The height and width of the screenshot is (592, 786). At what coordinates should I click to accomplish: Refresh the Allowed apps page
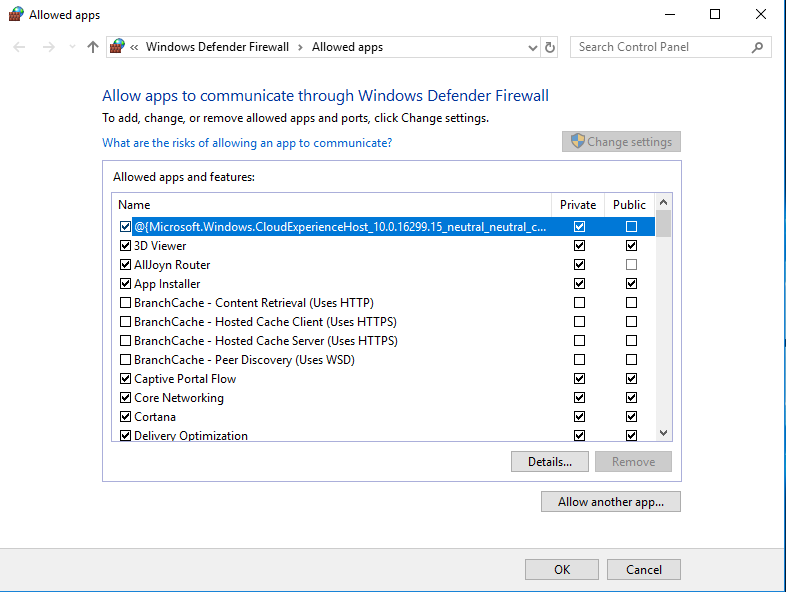coord(550,47)
